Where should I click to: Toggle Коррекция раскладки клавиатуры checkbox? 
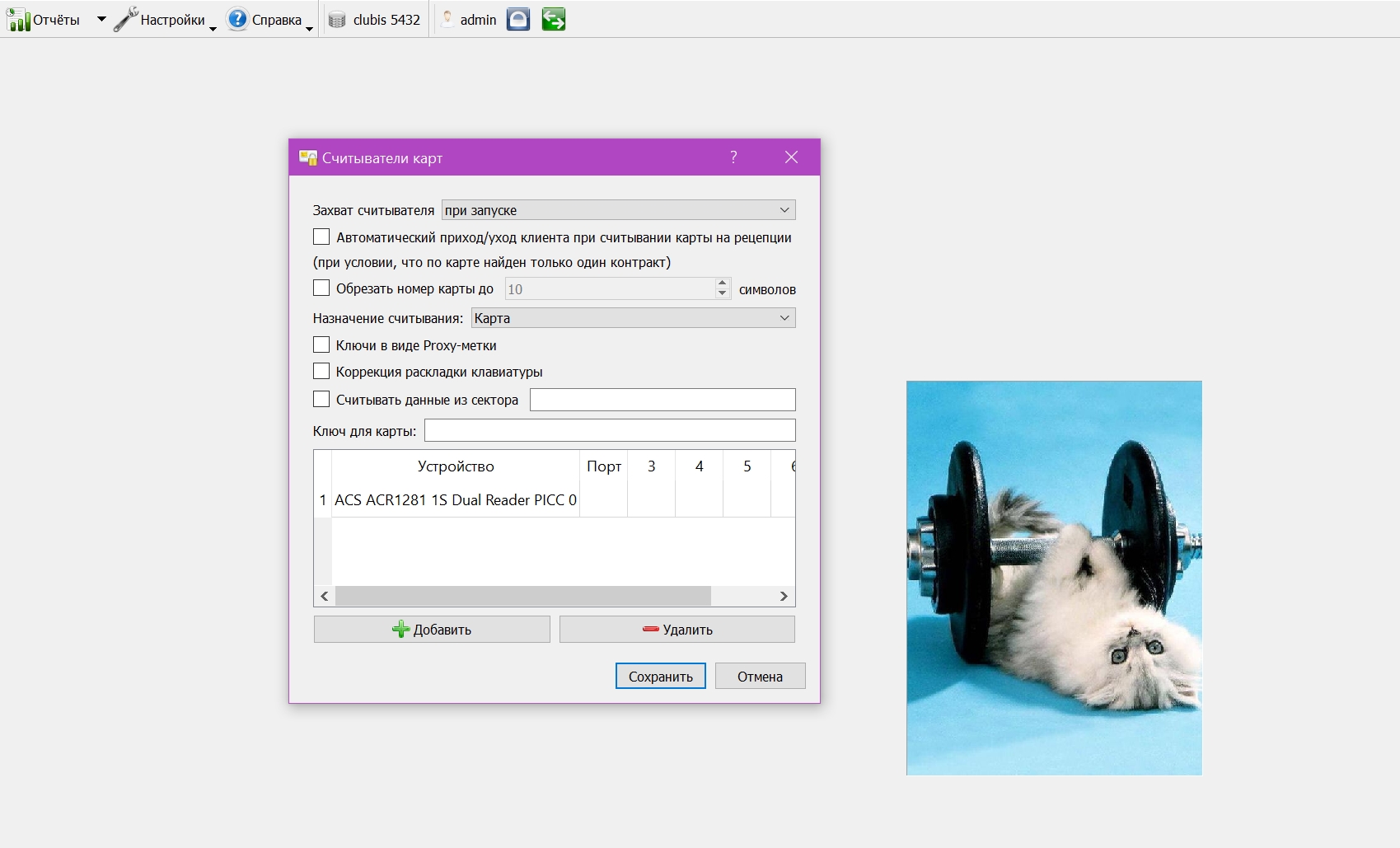[321, 372]
